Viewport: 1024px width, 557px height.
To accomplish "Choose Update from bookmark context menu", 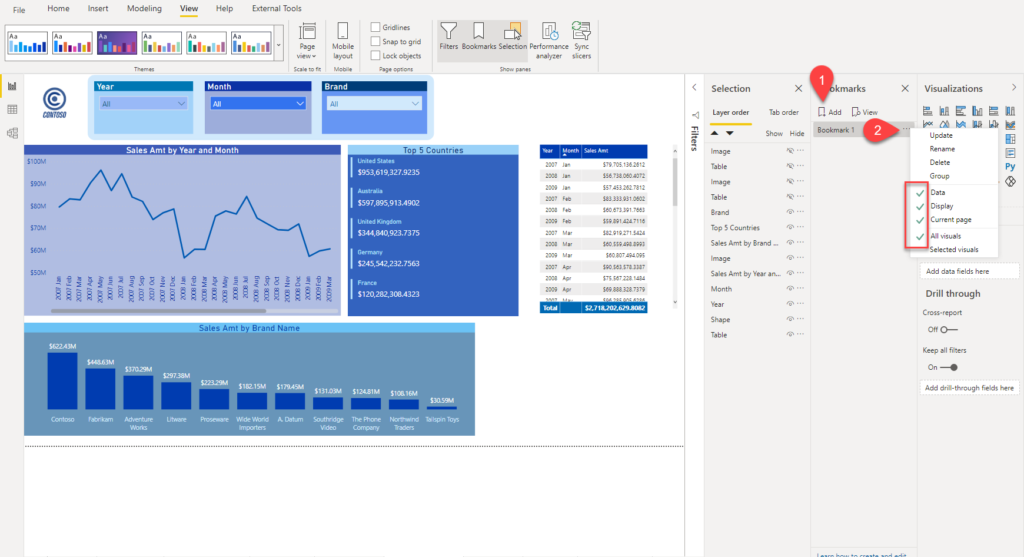I will coord(941,135).
